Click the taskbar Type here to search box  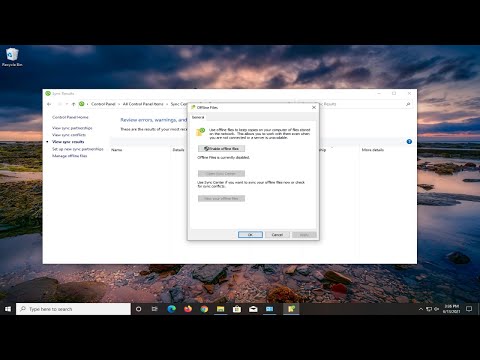pos(73,309)
